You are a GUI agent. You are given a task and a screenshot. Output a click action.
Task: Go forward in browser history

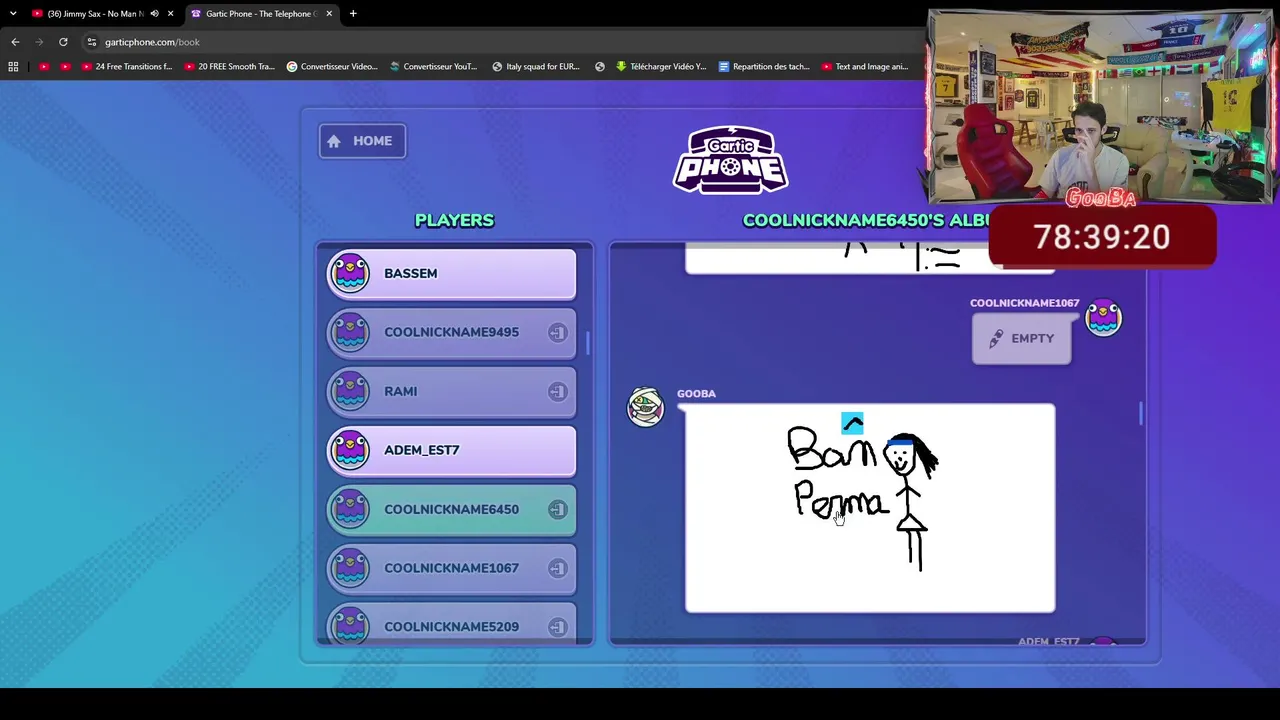point(39,42)
